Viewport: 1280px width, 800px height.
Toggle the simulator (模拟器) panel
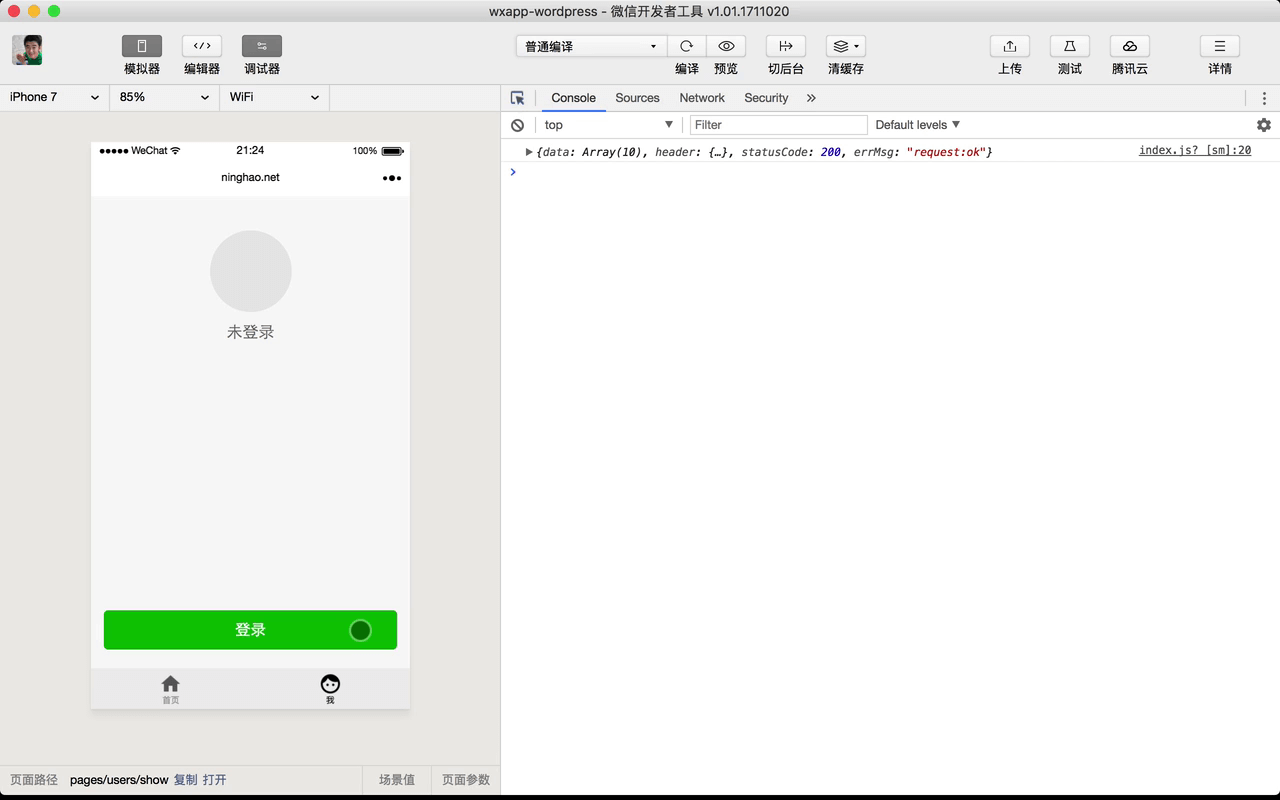tap(142, 46)
